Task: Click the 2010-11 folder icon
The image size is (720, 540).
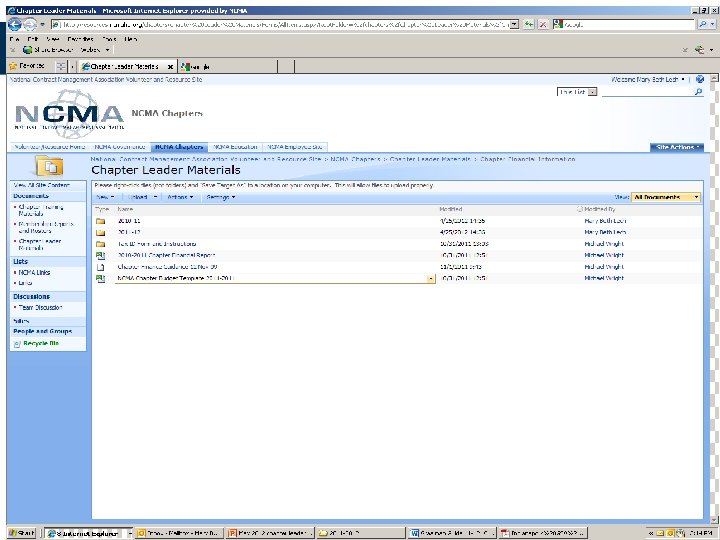Action: click(x=101, y=221)
